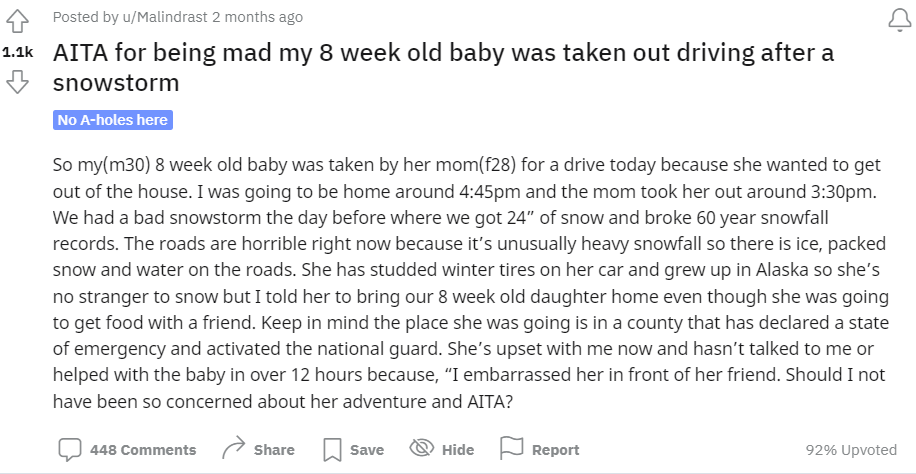This screenshot has width=916, height=474.
Task: Downvote the post with the down arrow
Action: 18,82
